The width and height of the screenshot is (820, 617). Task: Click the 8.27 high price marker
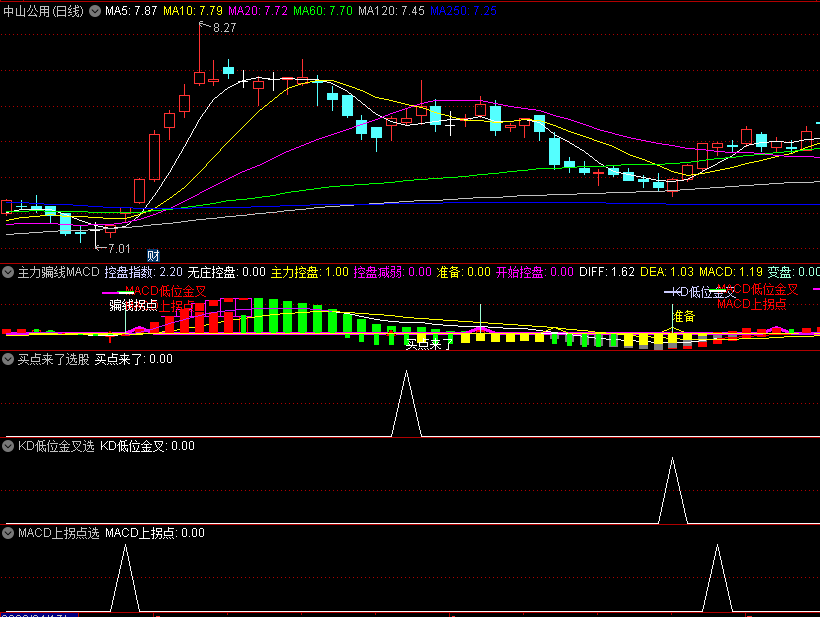coord(224,28)
